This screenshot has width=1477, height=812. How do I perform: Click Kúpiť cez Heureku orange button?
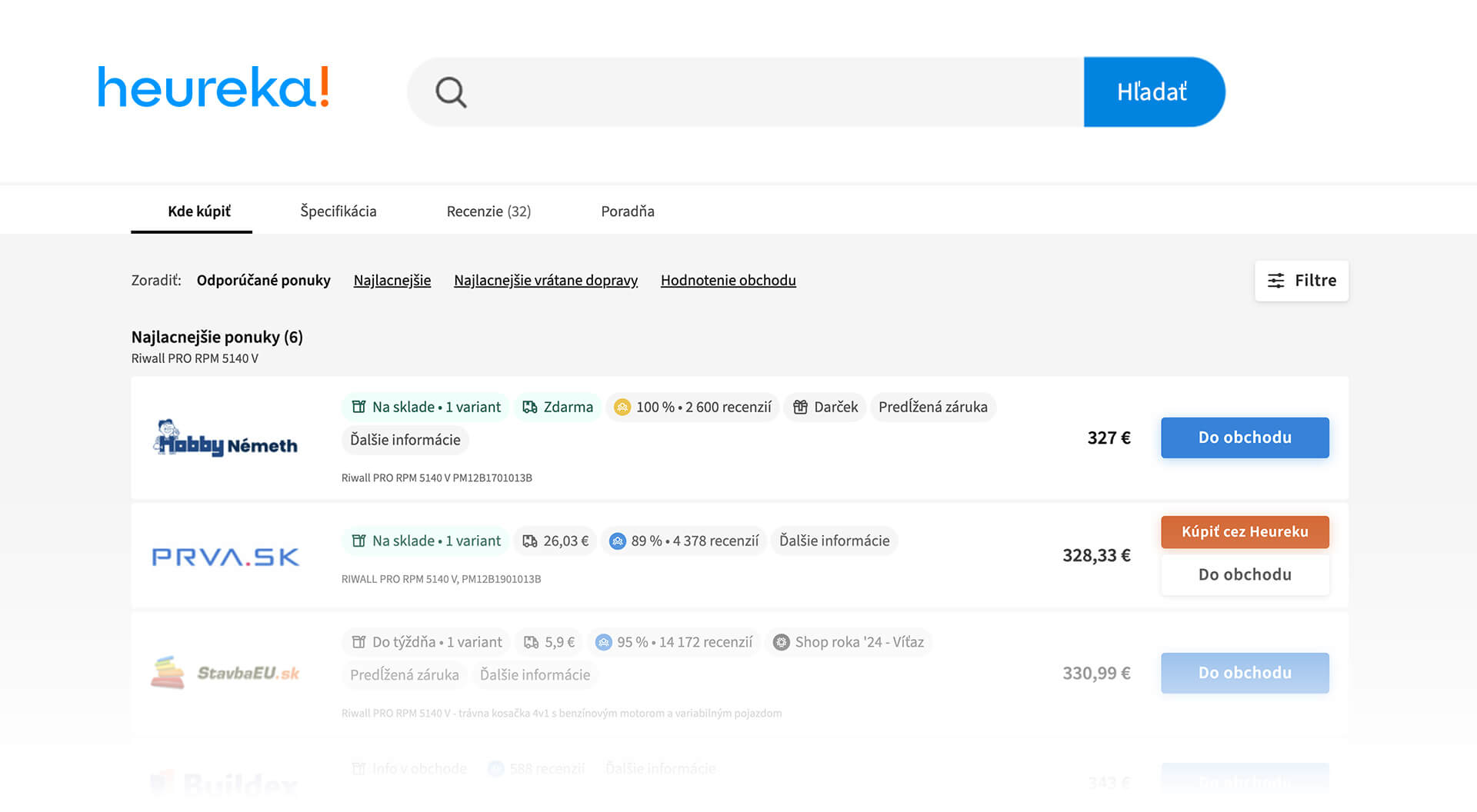pyautogui.click(x=1245, y=532)
